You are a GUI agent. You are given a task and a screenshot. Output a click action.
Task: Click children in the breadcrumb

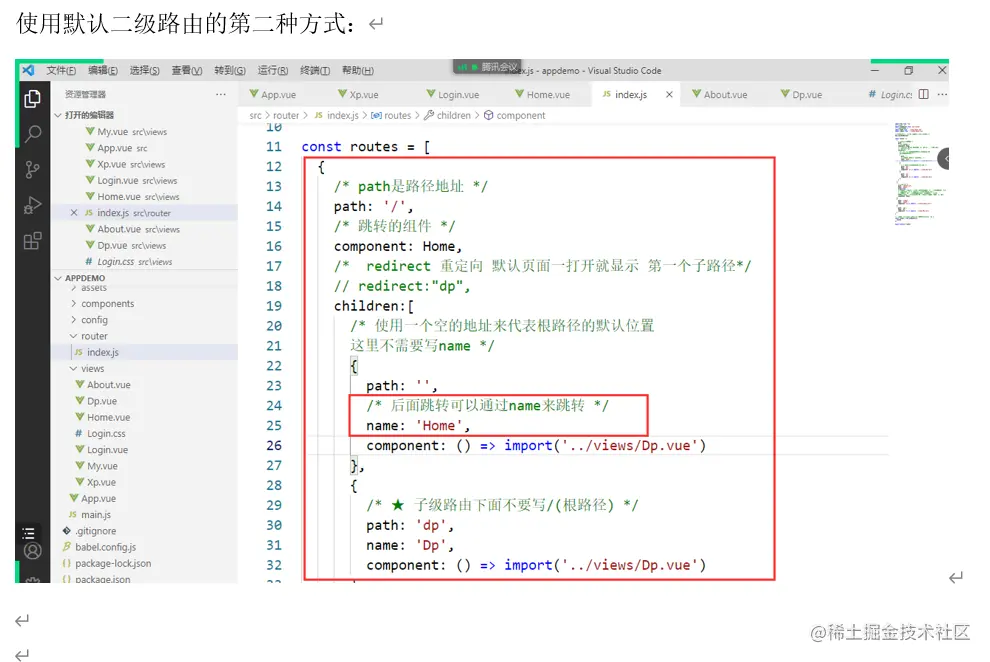tap(453, 115)
